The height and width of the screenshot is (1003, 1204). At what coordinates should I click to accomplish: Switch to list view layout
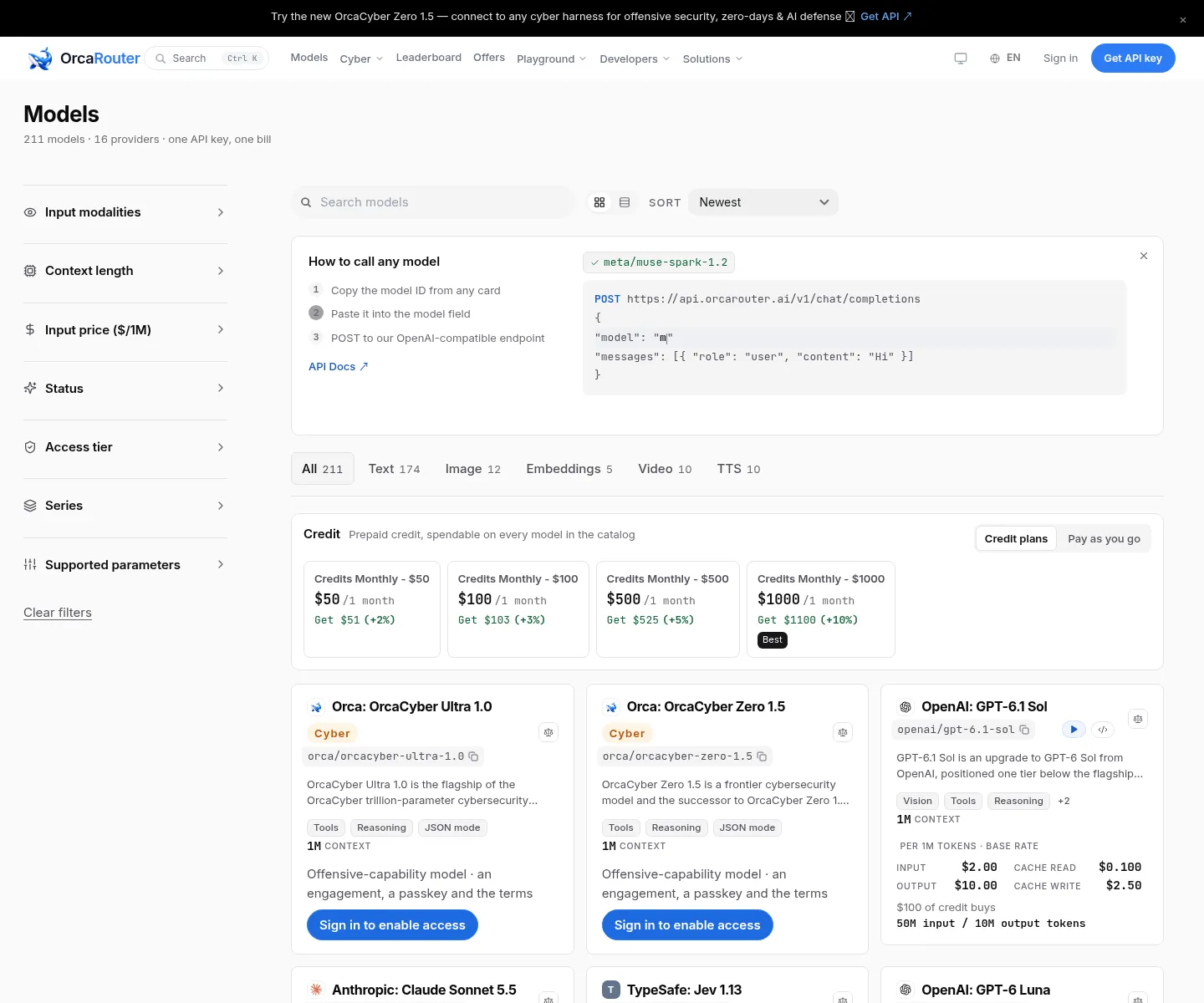click(x=625, y=202)
